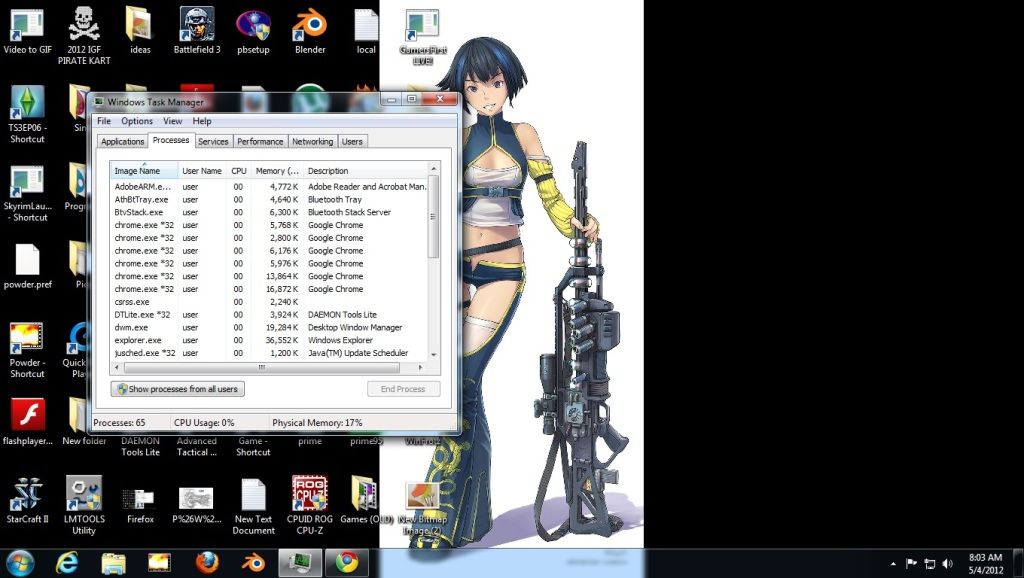The height and width of the screenshot is (578, 1024).
Task: Open Internet Explorer from the taskbar
Action: 68,562
